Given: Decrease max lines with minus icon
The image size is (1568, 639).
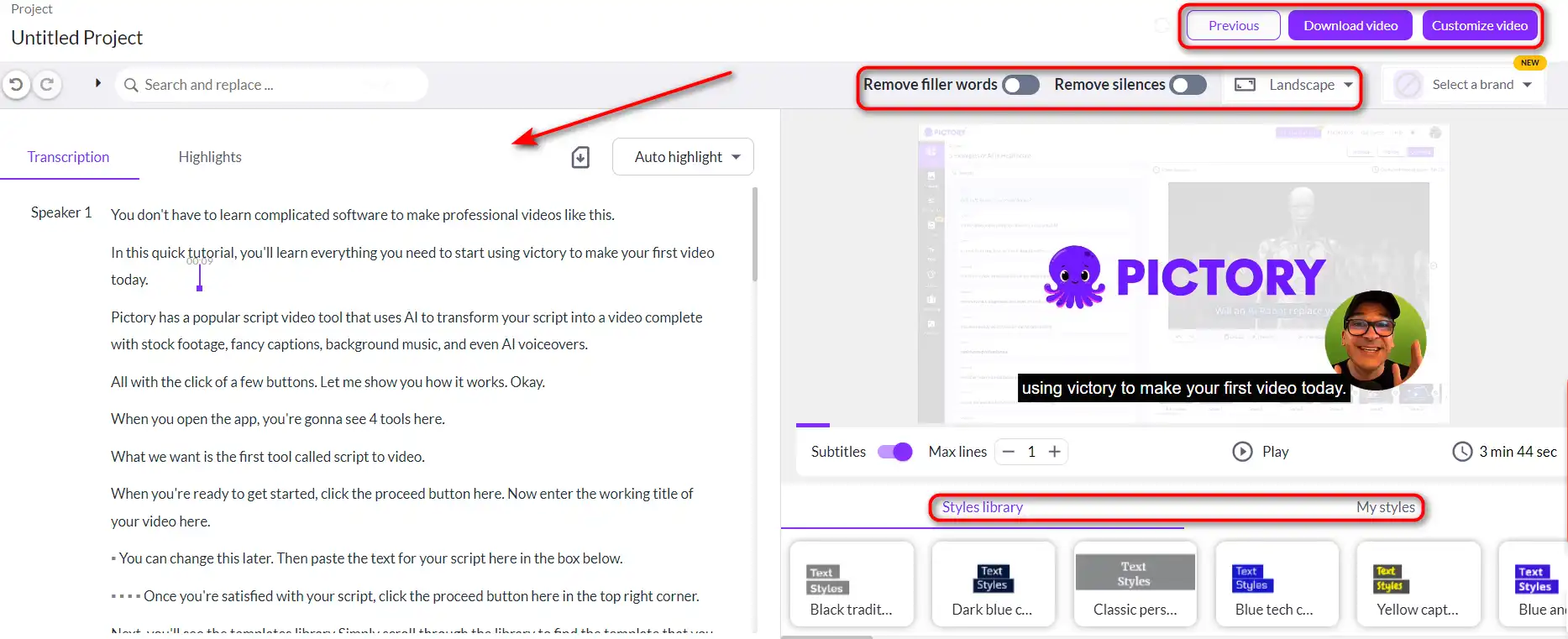Looking at the screenshot, I should point(1009,452).
